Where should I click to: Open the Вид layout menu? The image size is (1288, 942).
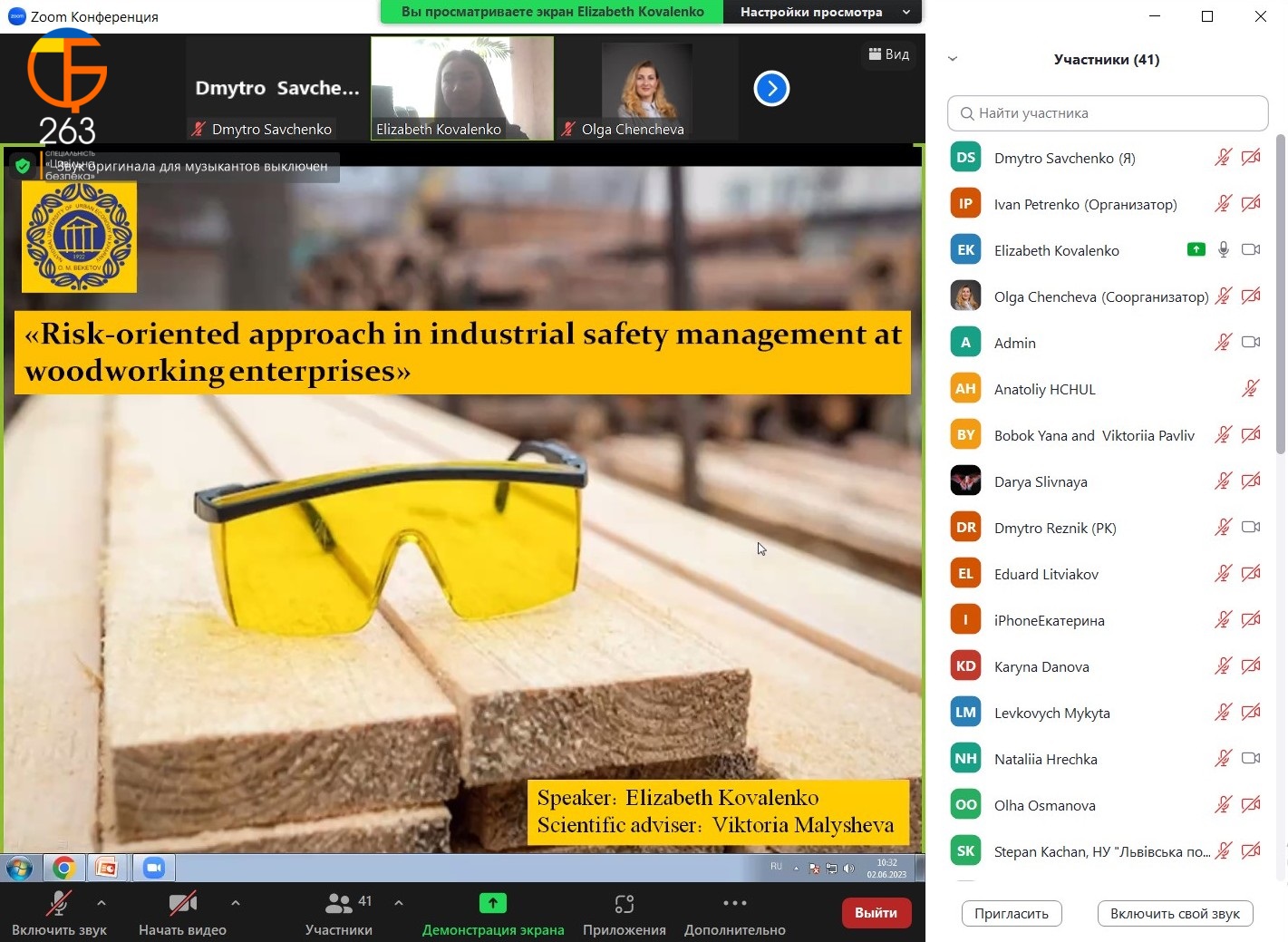[x=888, y=54]
